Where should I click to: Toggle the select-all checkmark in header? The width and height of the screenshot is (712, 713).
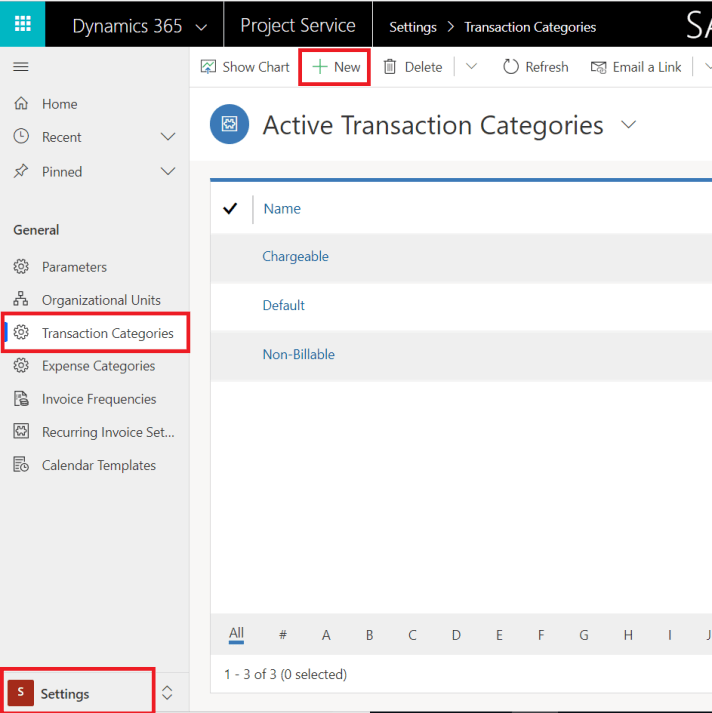click(231, 209)
